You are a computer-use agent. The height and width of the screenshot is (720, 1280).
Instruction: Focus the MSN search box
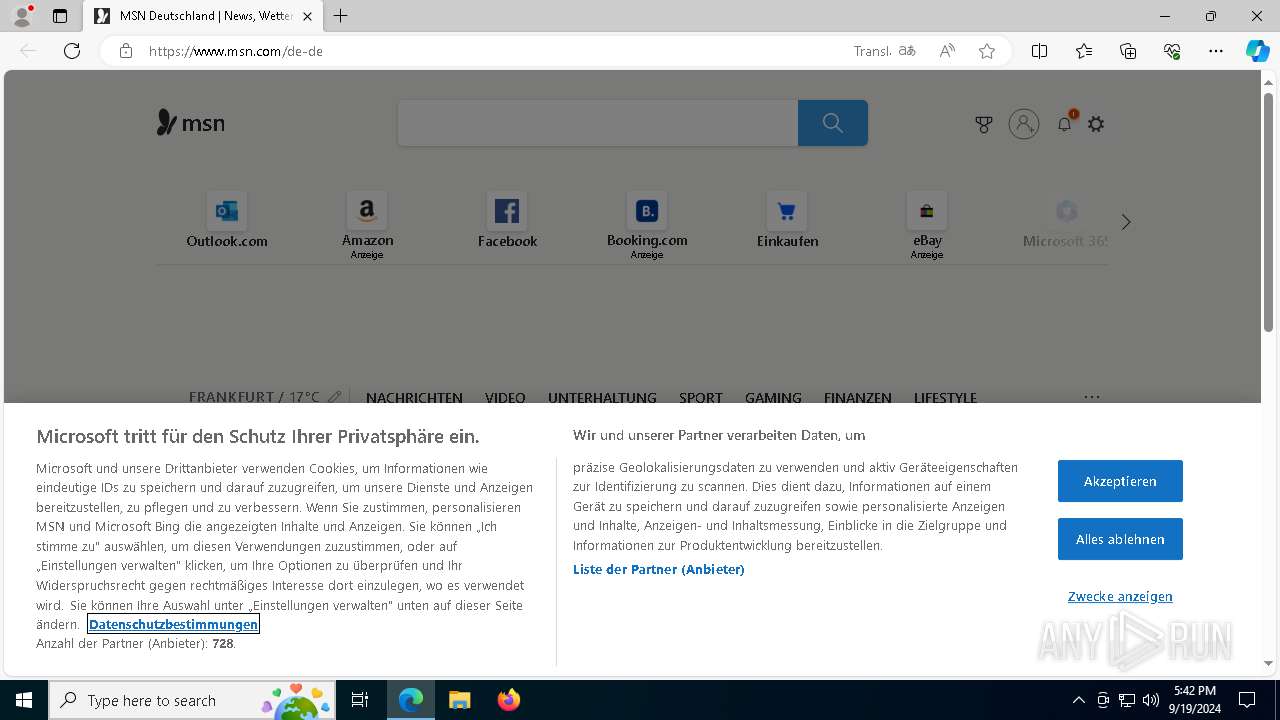[x=598, y=123]
